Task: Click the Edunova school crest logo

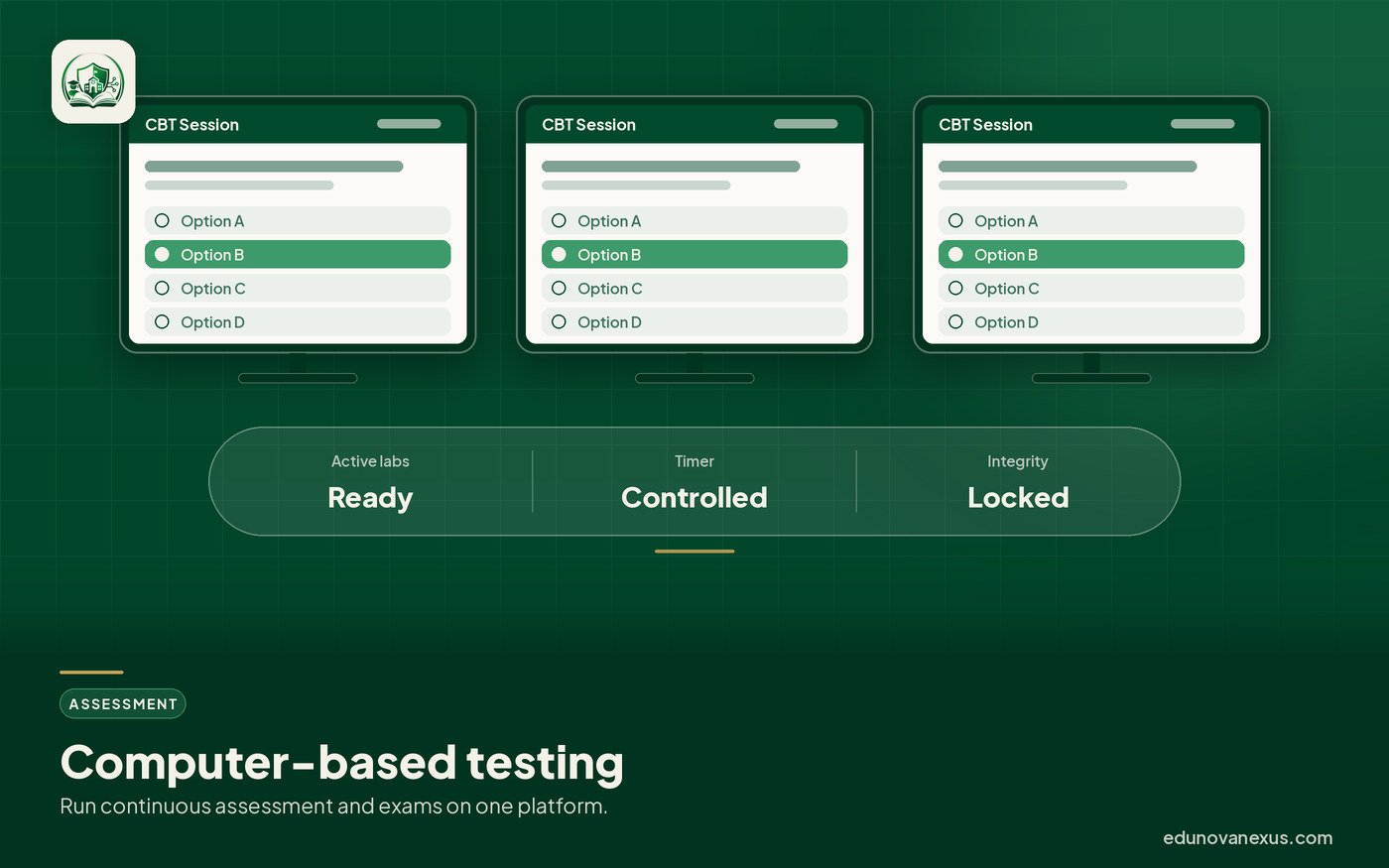Action: tap(93, 81)
